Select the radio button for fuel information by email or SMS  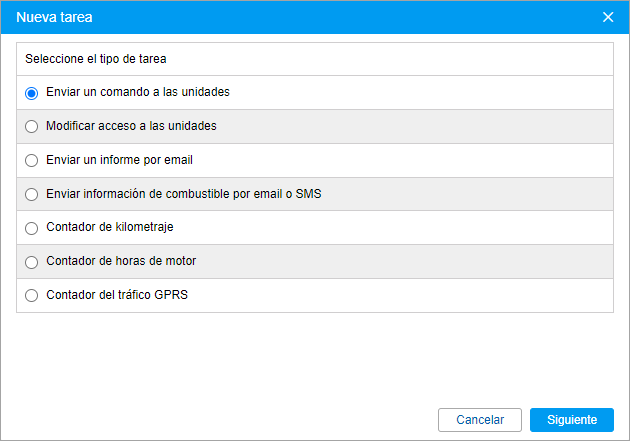[x=31, y=194]
